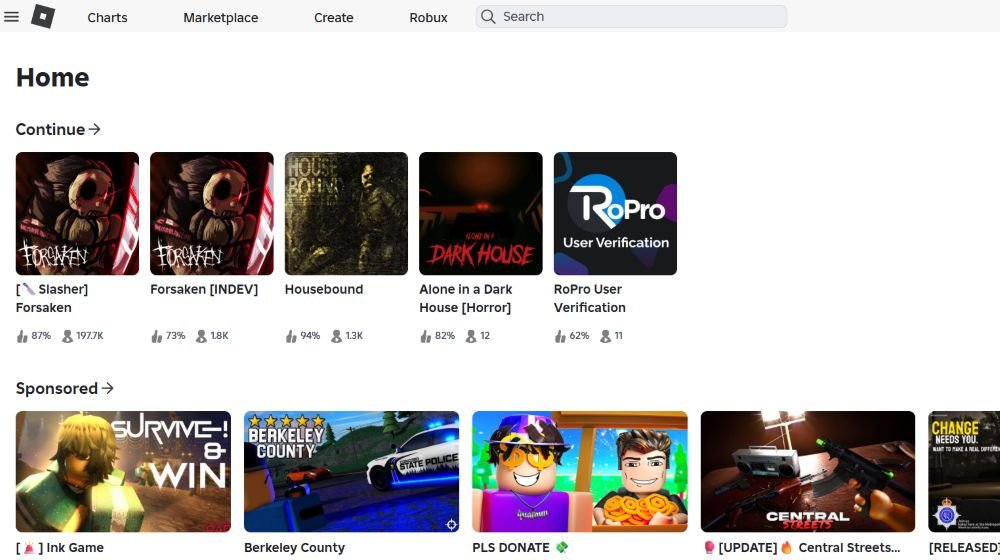This screenshot has height=560, width=1000.
Task: Click player icon next to 1.3K
Action: (337, 336)
